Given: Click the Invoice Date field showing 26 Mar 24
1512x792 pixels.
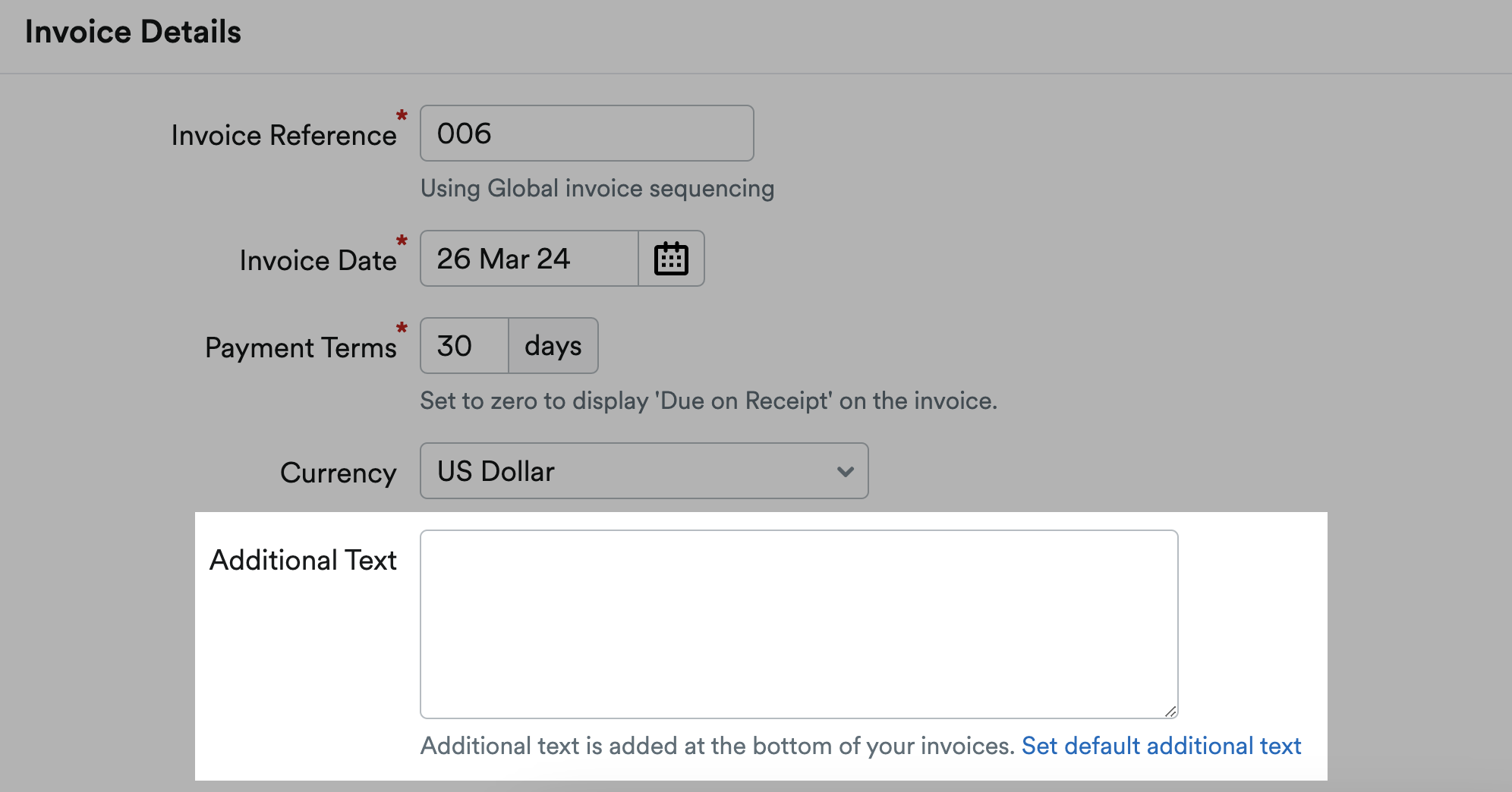Looking at the screenshot, I should coord(528,258).
